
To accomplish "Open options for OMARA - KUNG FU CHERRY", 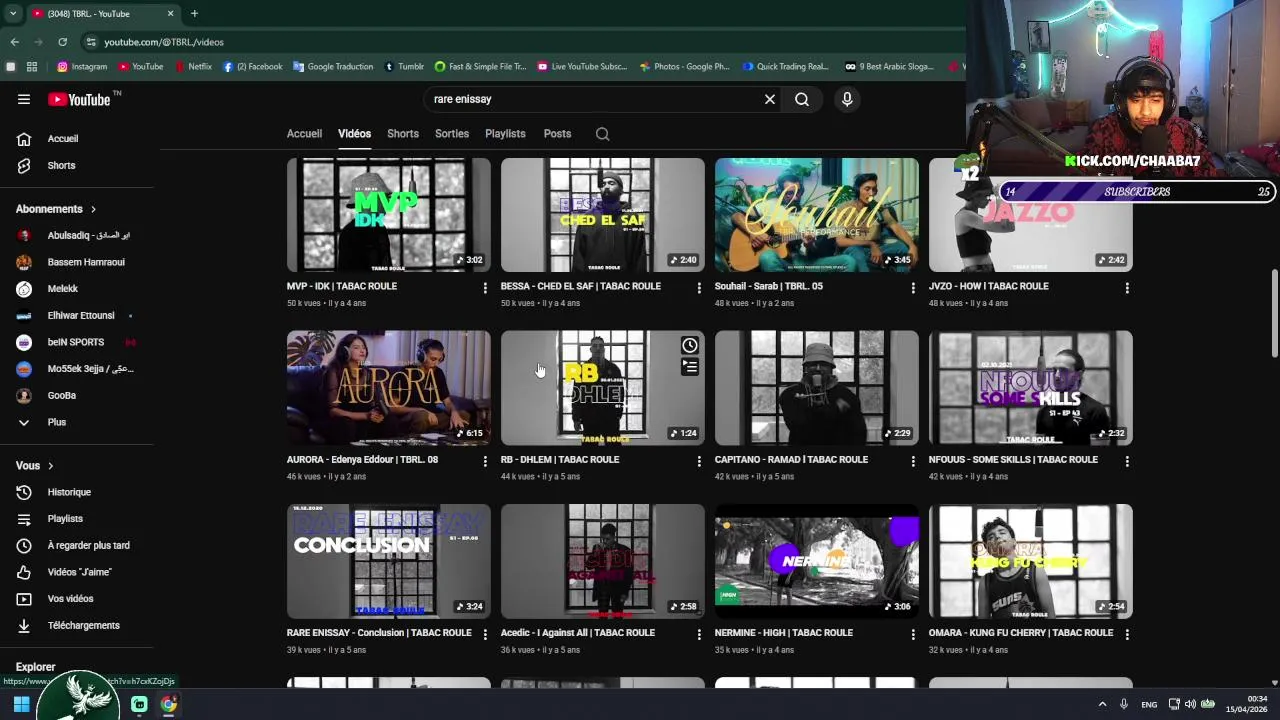I will tap(1127, 634).
